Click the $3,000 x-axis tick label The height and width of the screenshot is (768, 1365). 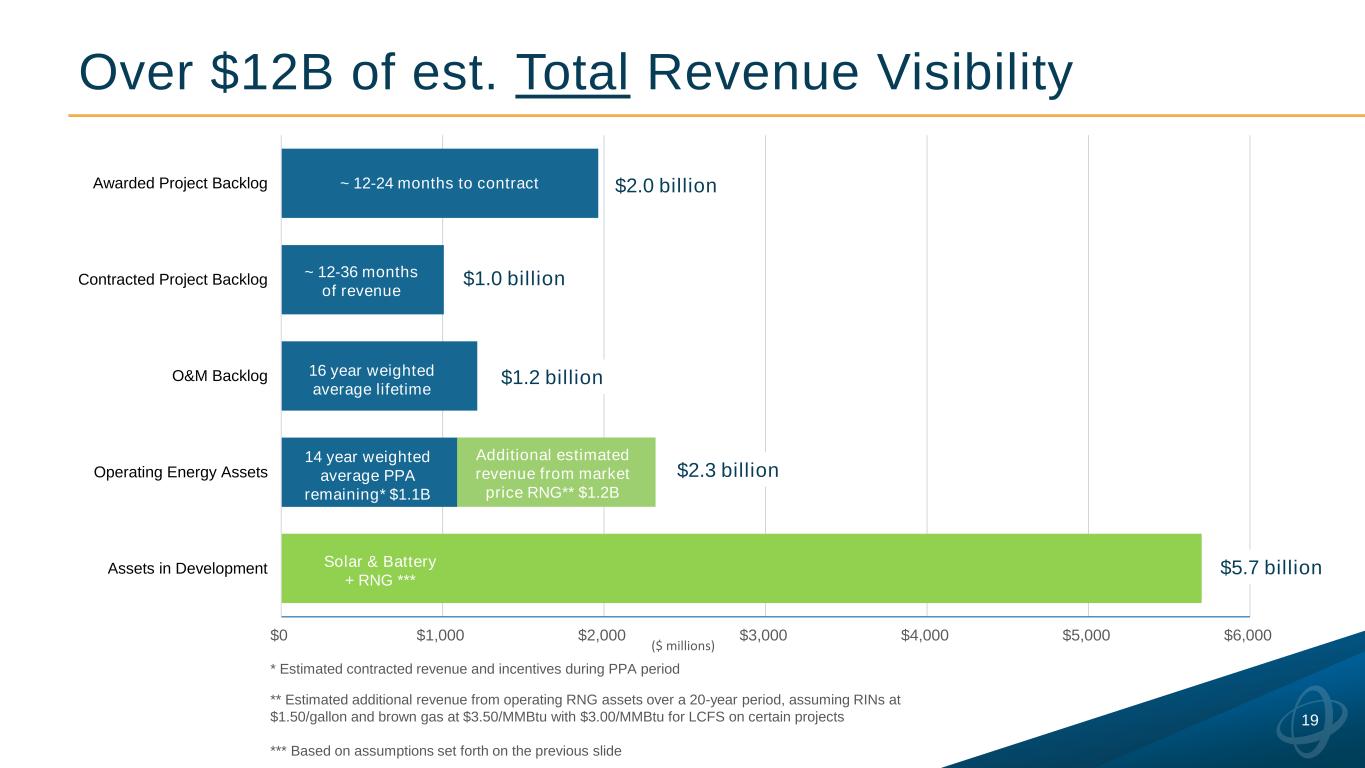pos(764,635)
